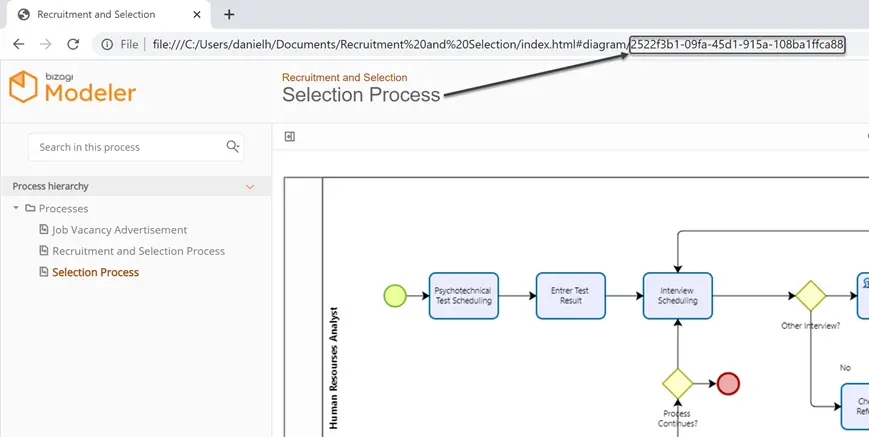Reload the page with refresh icon
869x437 pixels.
coord(73,44)
